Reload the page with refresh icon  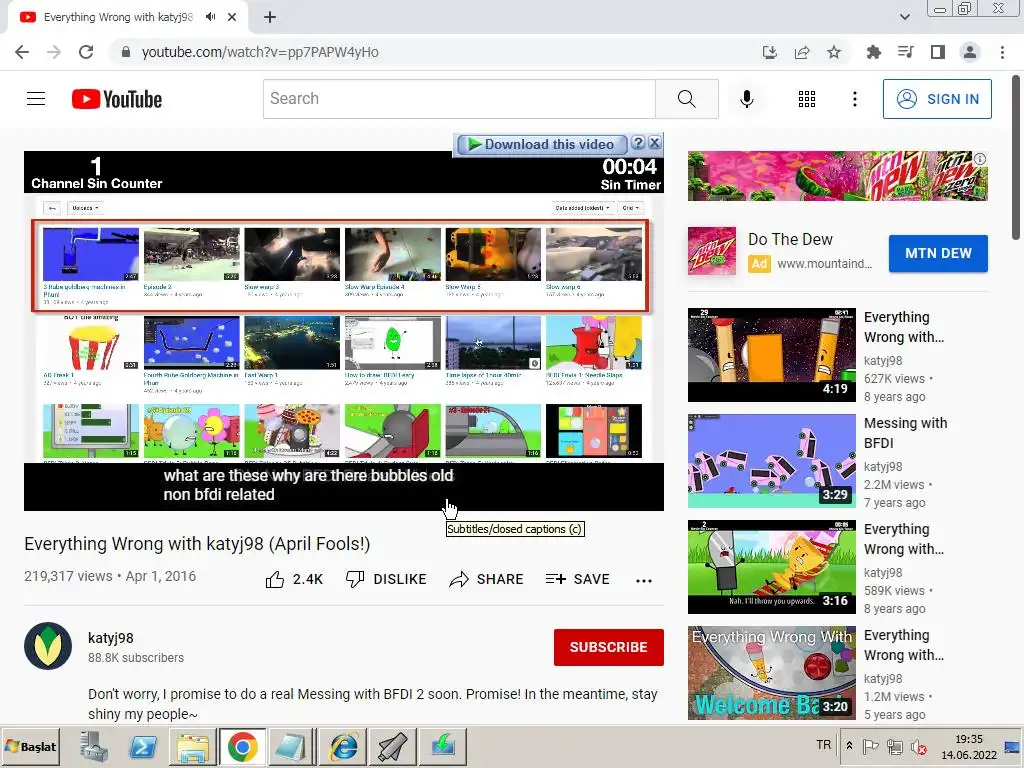coord(86,52)
